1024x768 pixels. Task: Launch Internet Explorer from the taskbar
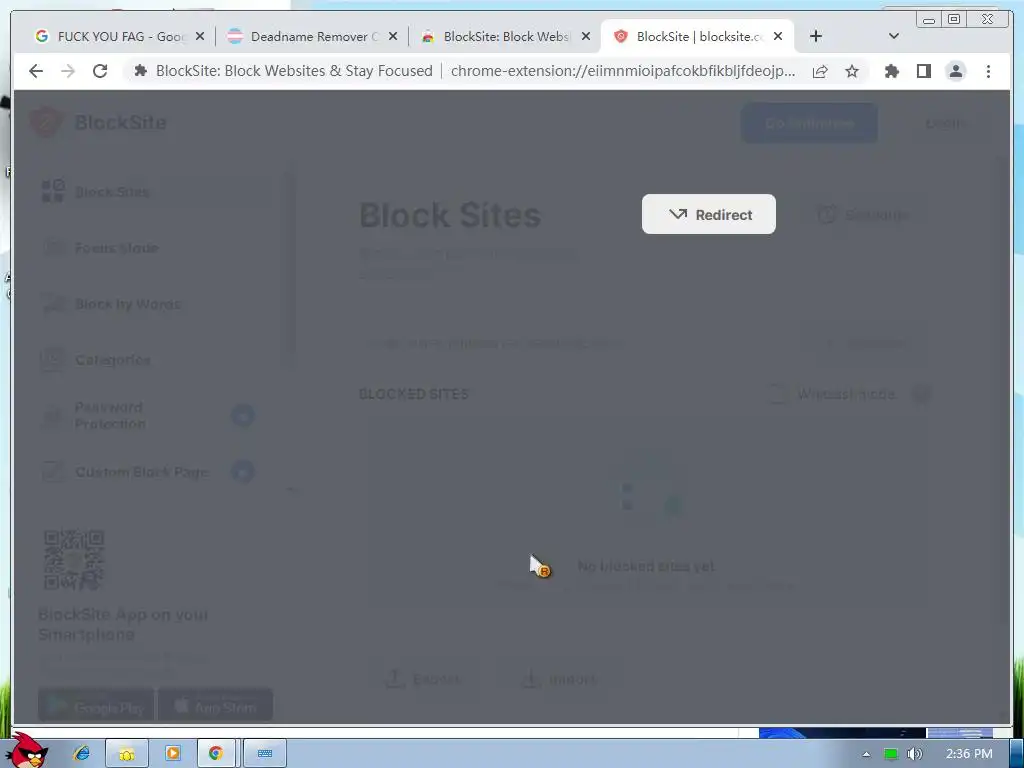point(82,753)
